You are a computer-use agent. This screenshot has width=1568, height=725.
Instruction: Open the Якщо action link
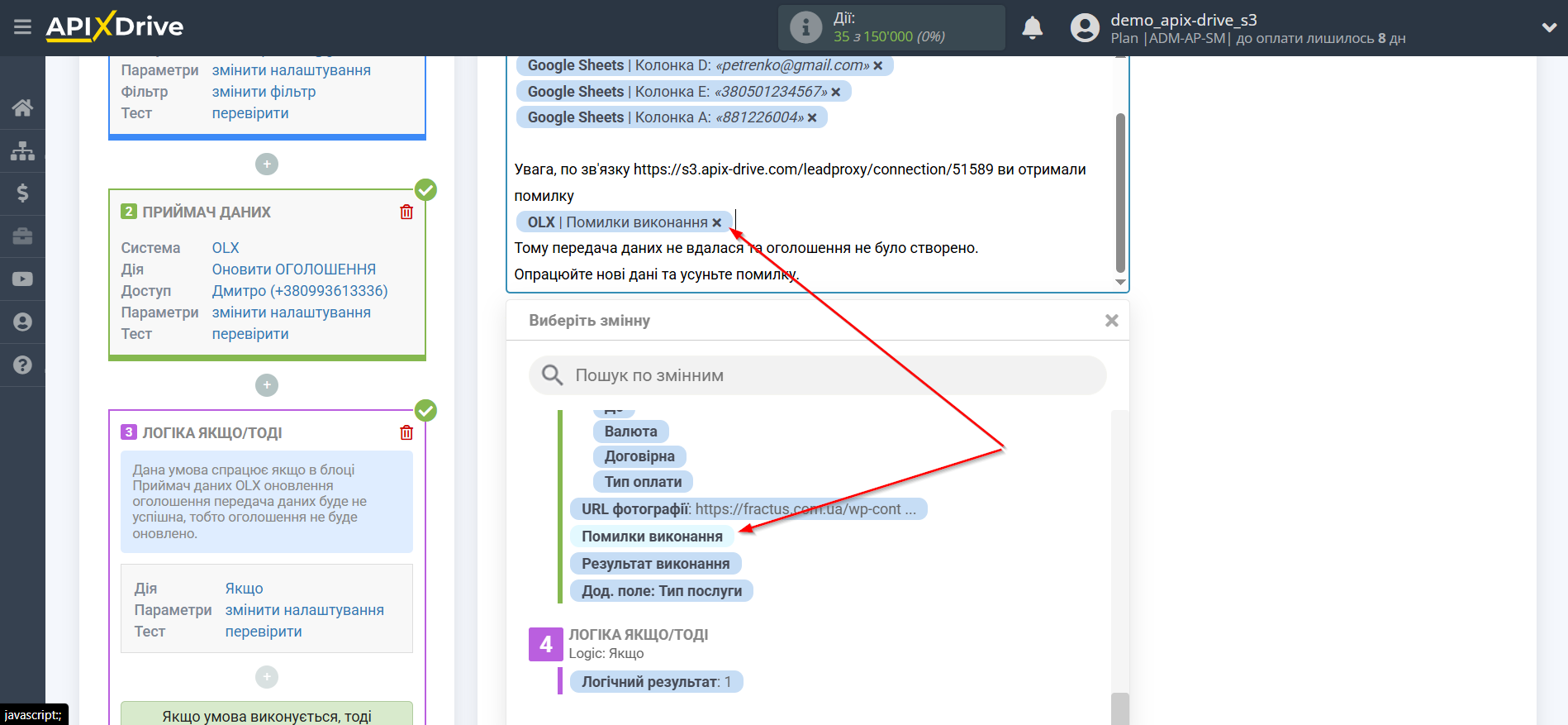(x=244, y=589)
